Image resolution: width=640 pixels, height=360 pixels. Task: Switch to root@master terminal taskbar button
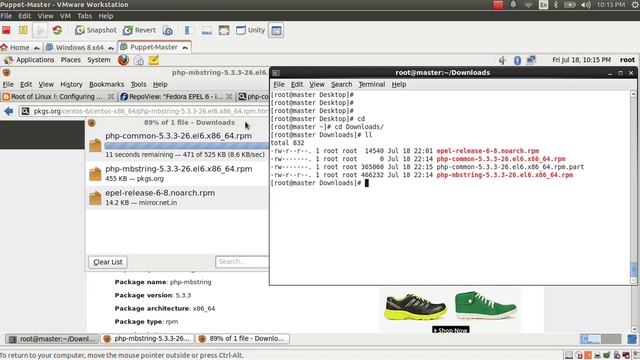(x=52, y=339)
